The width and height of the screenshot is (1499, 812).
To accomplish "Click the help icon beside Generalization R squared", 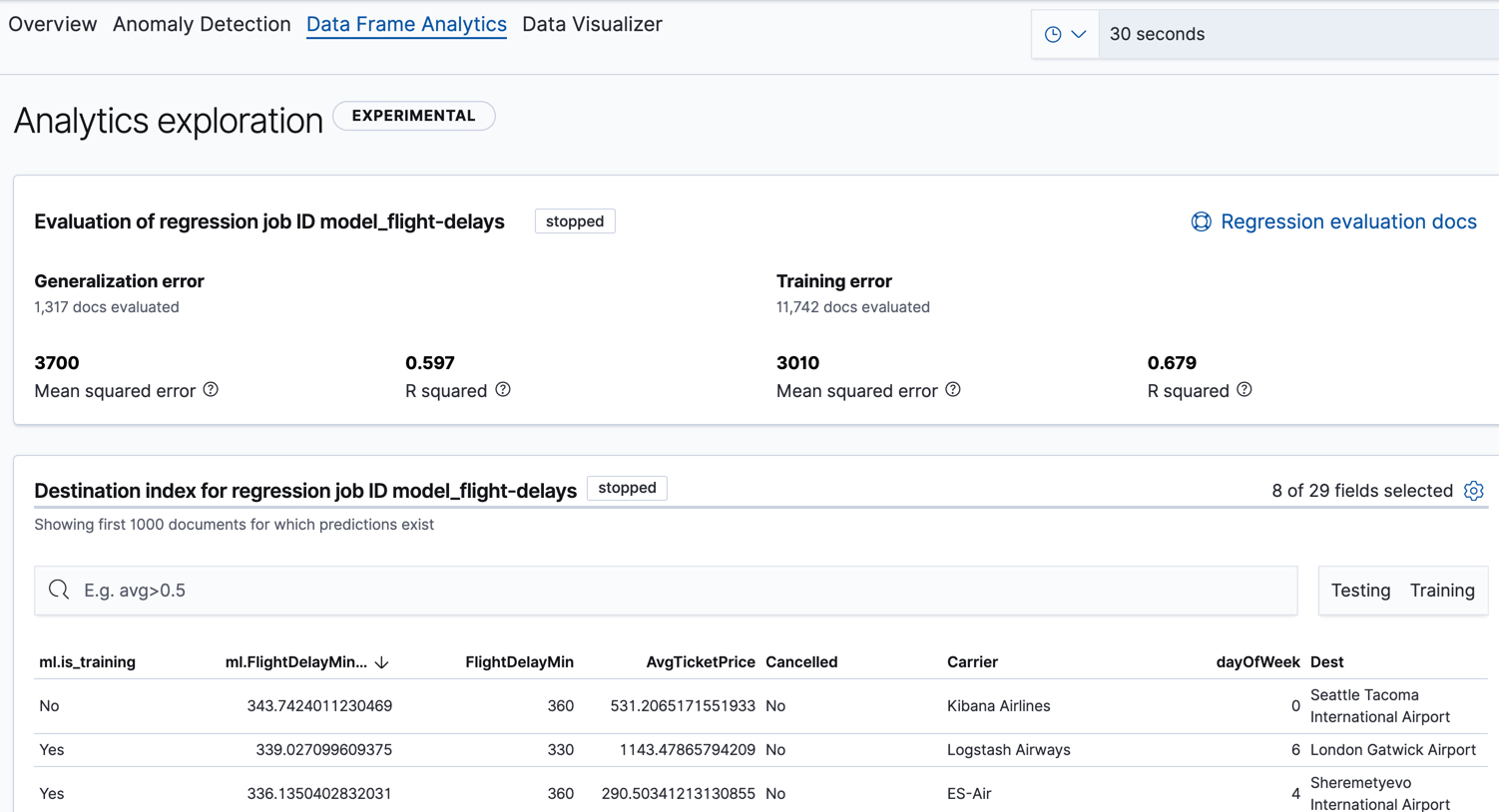I will [504, 390].
